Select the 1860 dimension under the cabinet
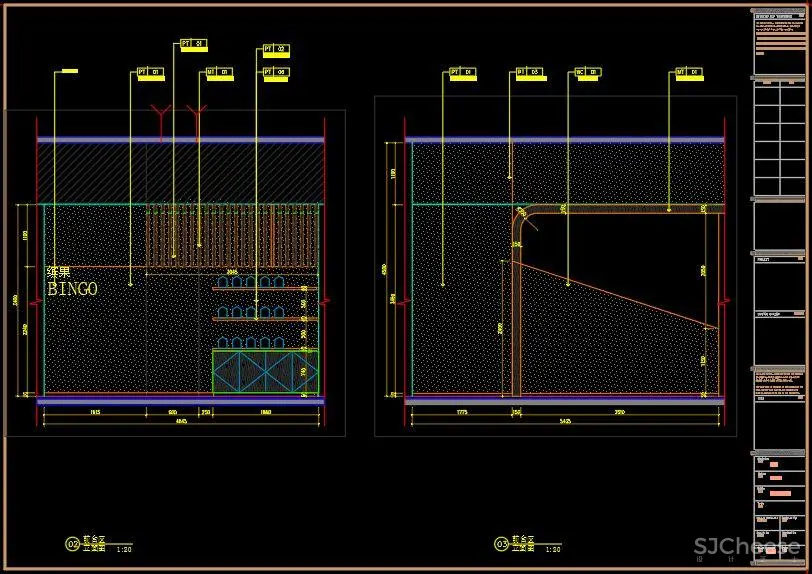The width and height of the screenshot is (812, 574). tap(265, 412)
